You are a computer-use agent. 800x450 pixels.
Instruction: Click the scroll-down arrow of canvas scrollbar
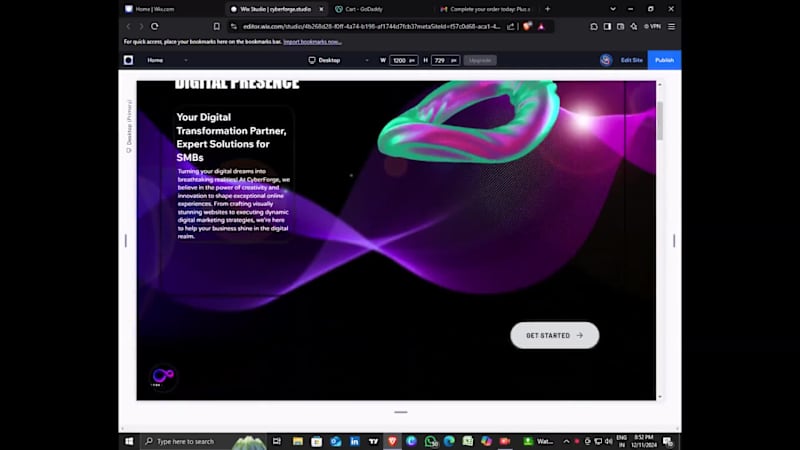click(660, 396)
